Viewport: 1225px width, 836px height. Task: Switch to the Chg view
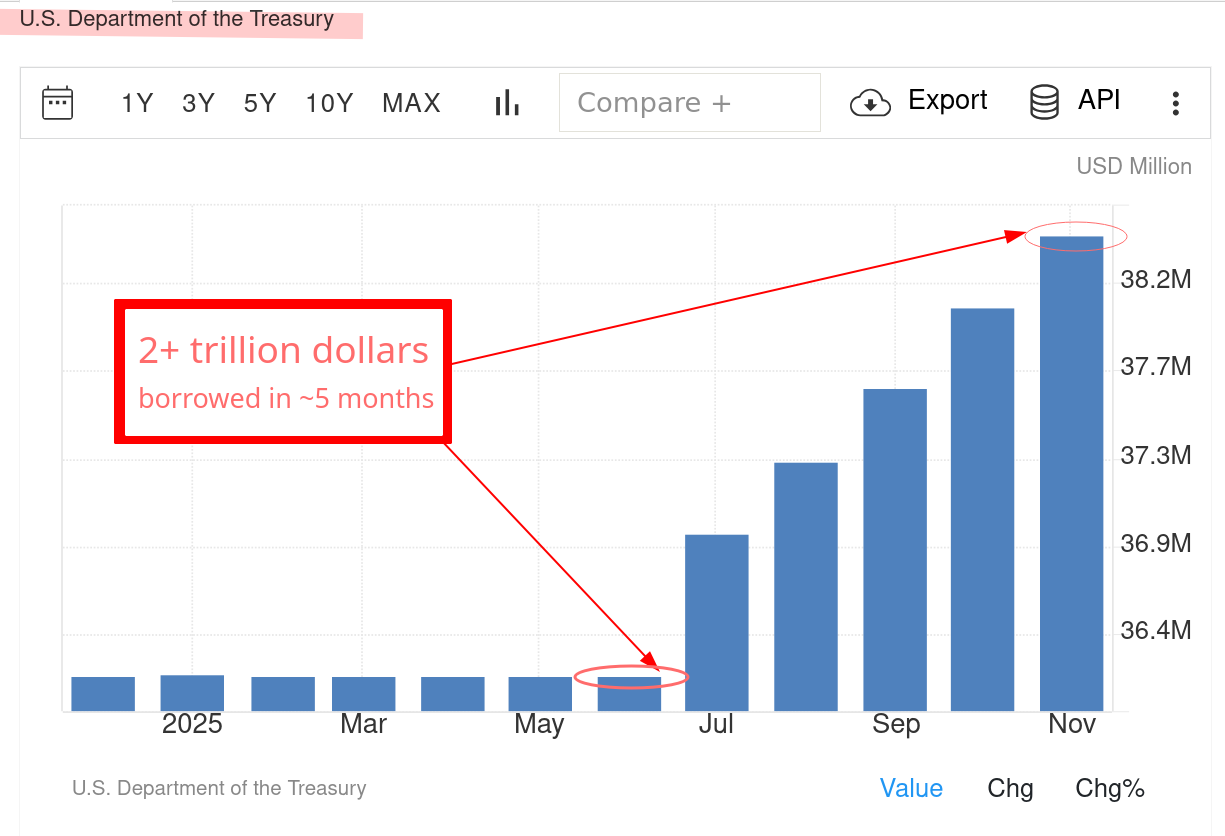(1010, 788)
